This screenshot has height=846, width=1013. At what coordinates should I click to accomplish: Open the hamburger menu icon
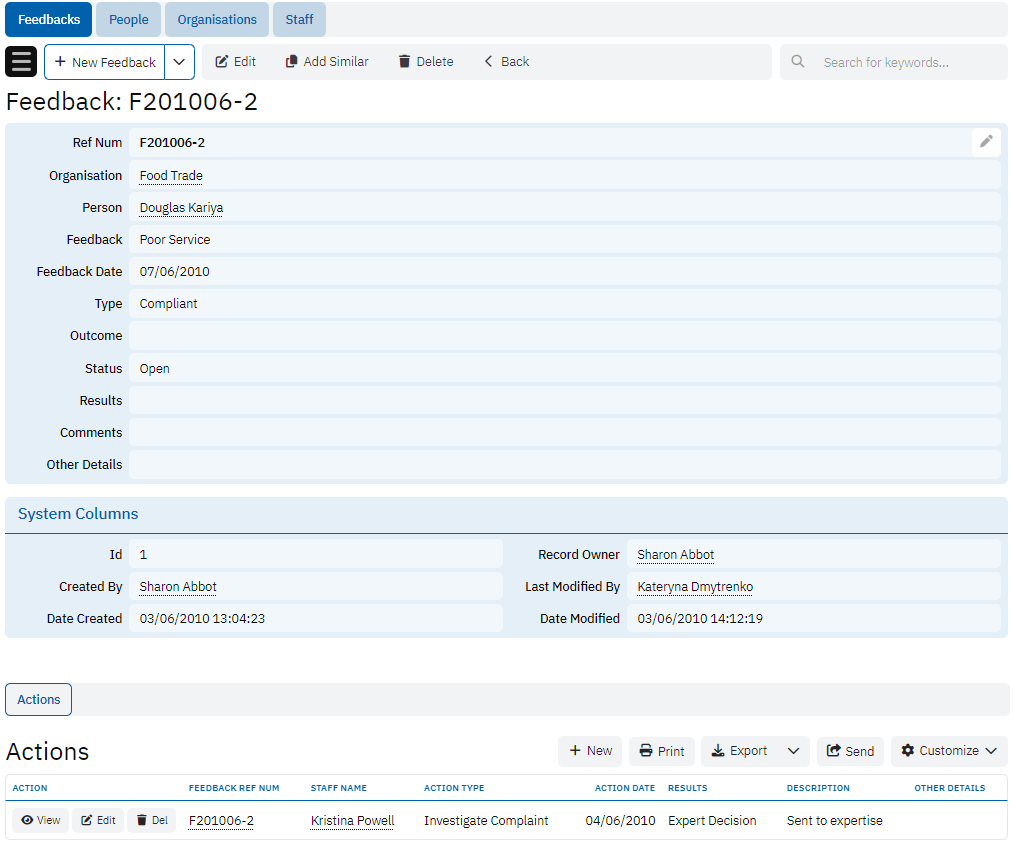21,61
